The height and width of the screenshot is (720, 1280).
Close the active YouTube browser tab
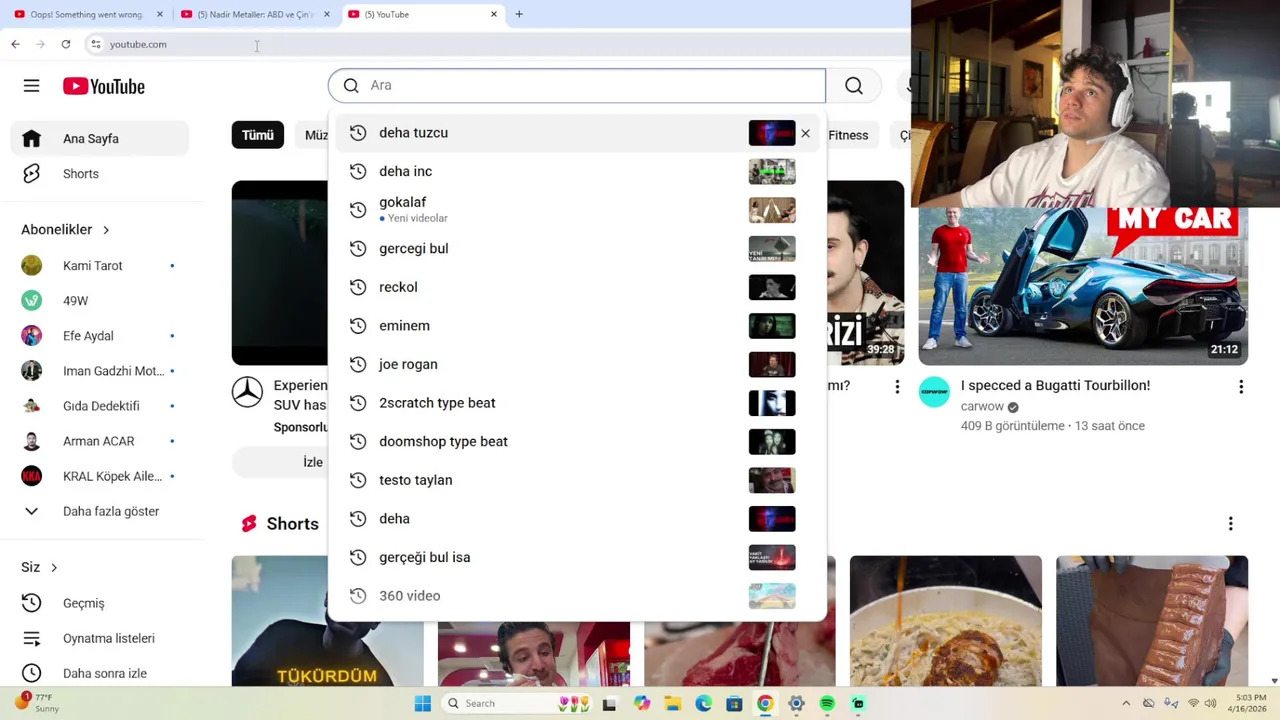tap(494, 15)
